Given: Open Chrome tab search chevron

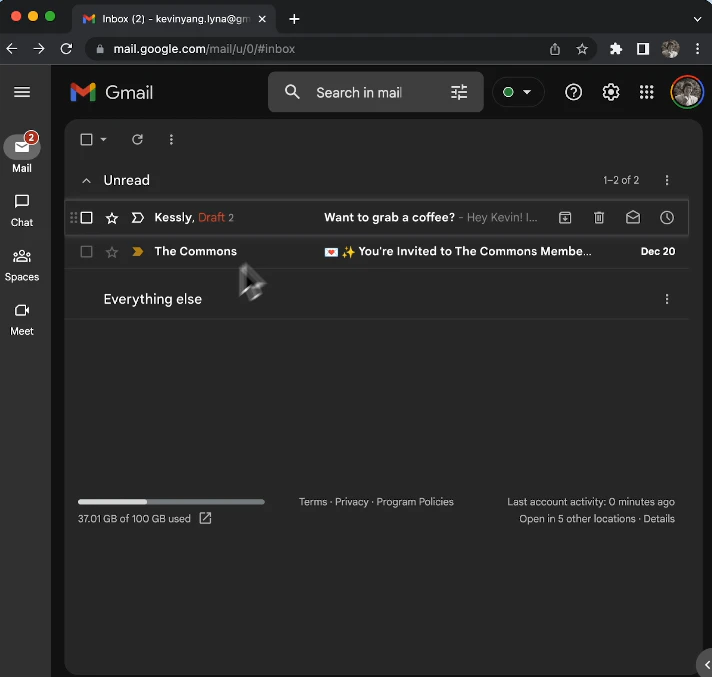Looking at the screenshot, I should tap(697, 19).
